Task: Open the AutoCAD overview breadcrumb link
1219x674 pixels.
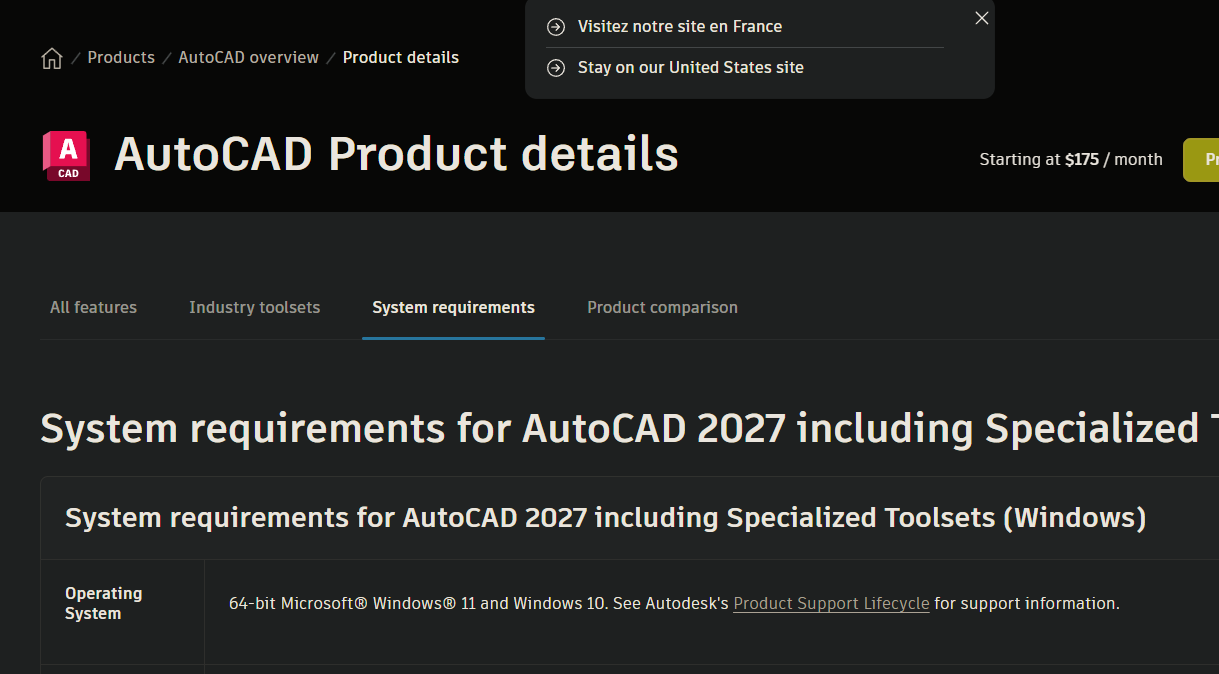Action: 248,57
